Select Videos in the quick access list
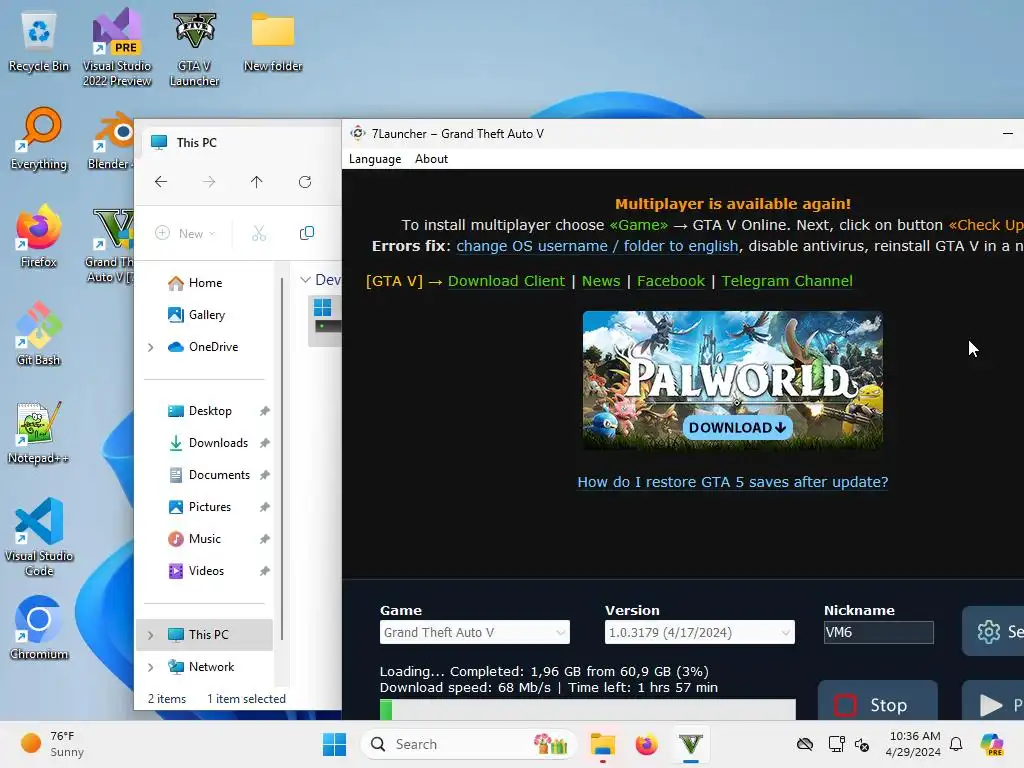The width and height of the screenshot is (1024, 768). (204, 571)
